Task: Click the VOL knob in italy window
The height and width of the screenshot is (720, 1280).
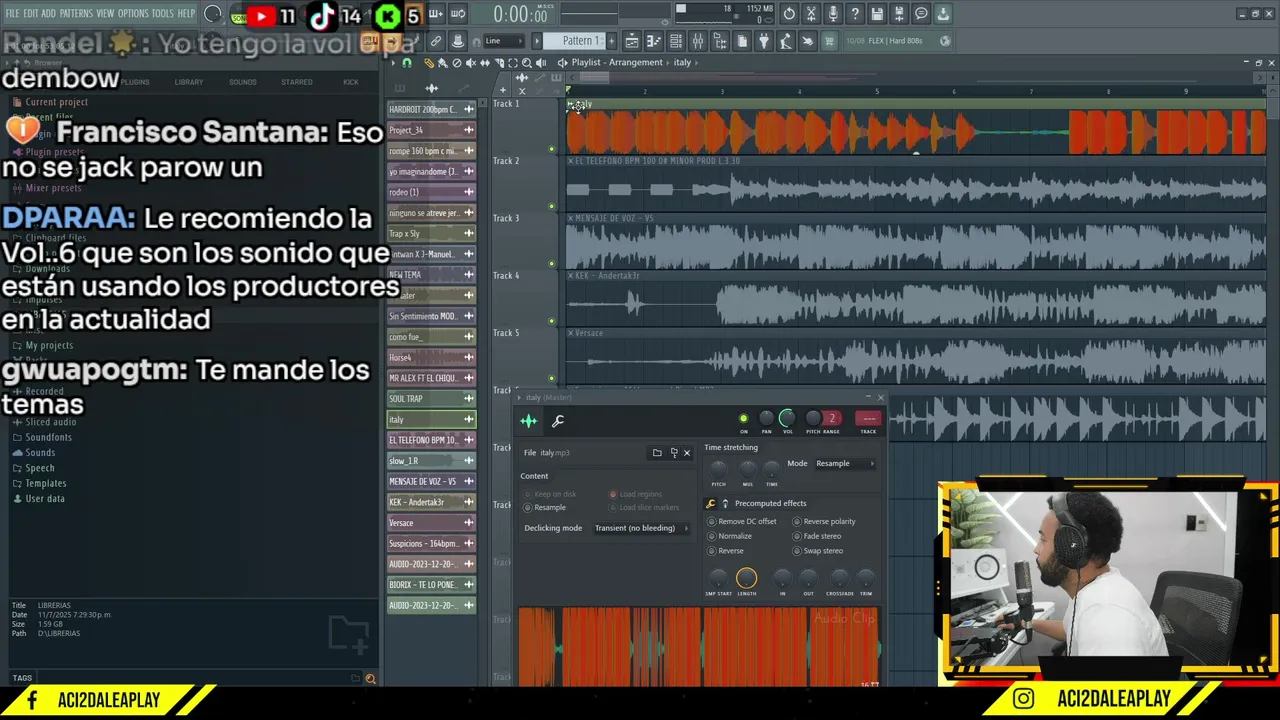Action: [788, 418]
